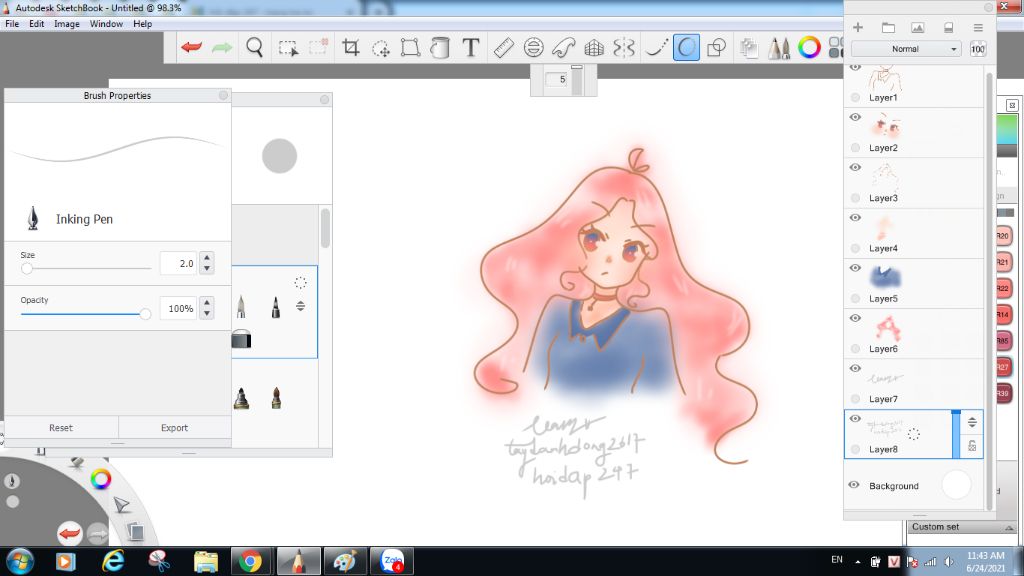This screenshot has height=576, width=1024.
Task: Select the Perspective guide tool
Action: 594,48
